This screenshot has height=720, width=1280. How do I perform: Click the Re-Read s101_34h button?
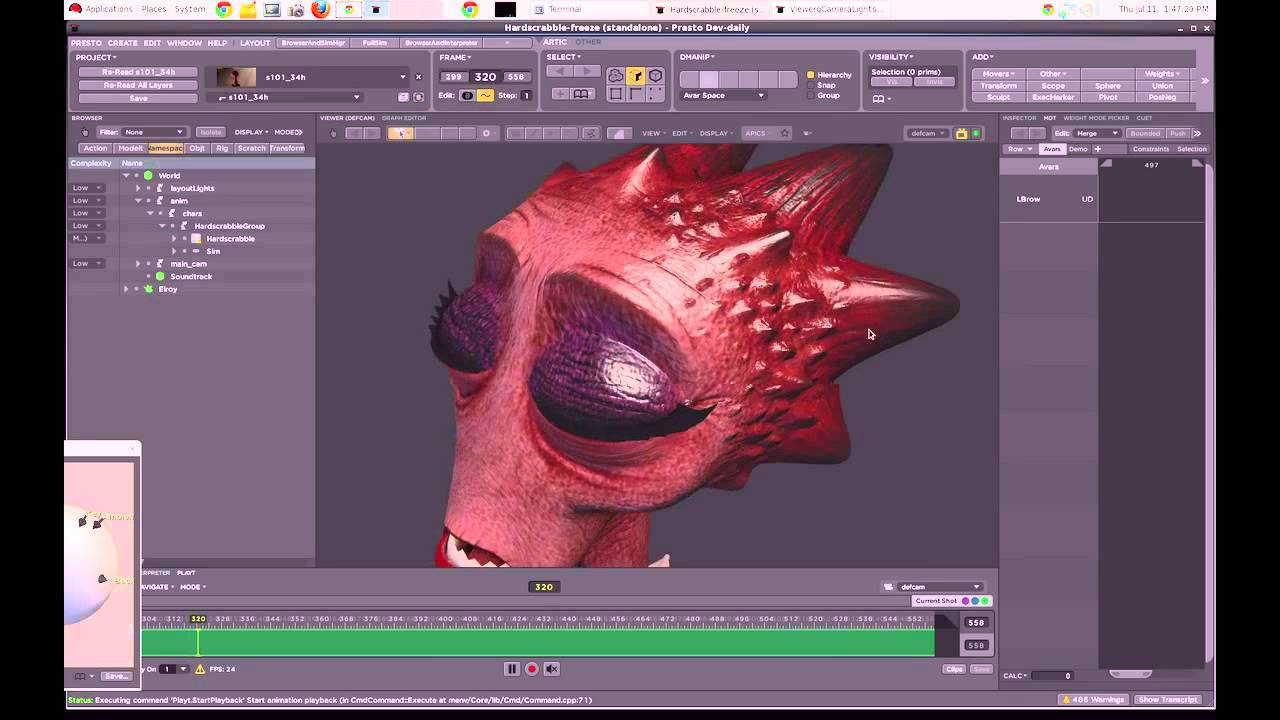point(139,72)
